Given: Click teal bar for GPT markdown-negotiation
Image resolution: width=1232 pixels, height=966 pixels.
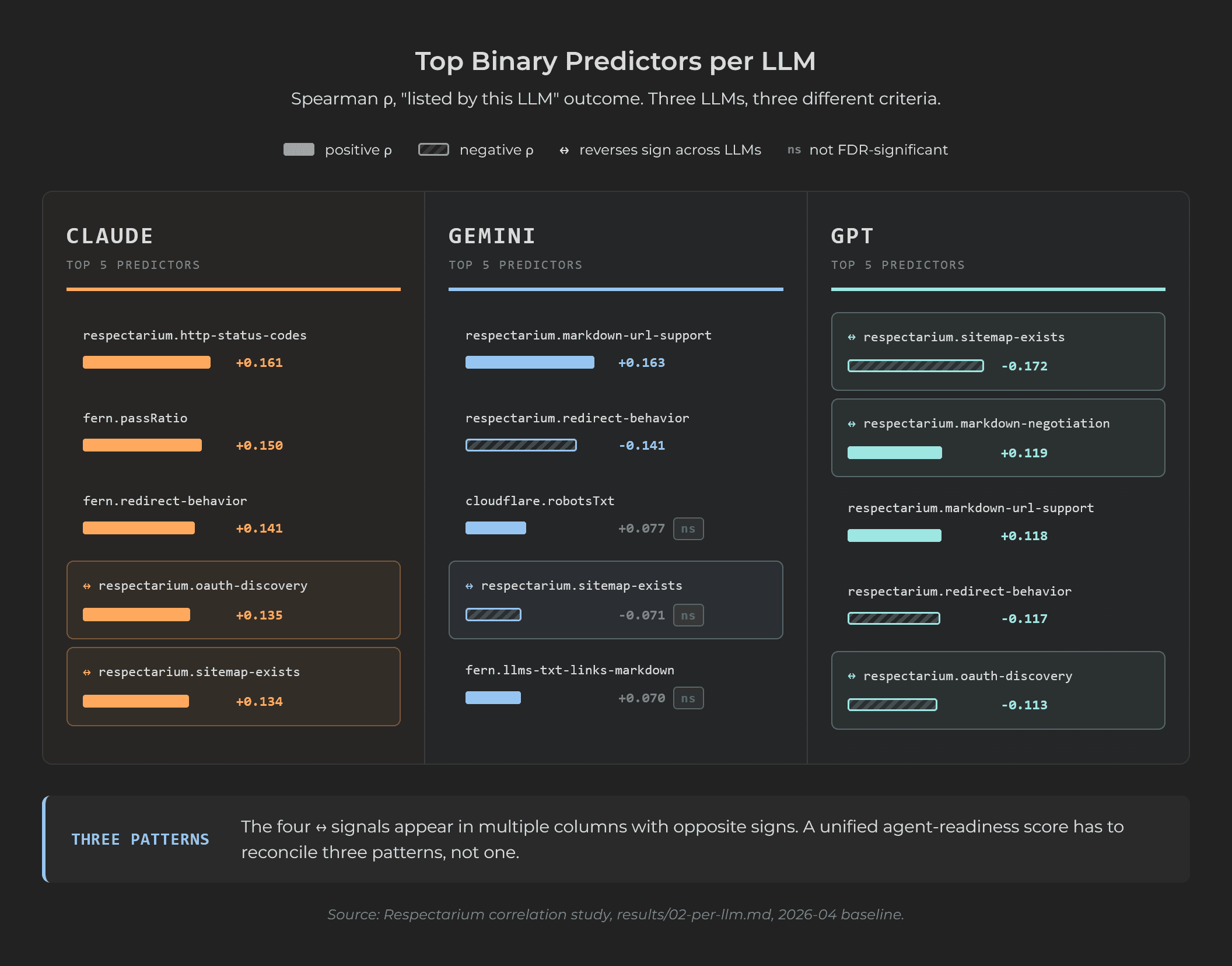Looking at the screenshot, I should click(x=895, y=453).
